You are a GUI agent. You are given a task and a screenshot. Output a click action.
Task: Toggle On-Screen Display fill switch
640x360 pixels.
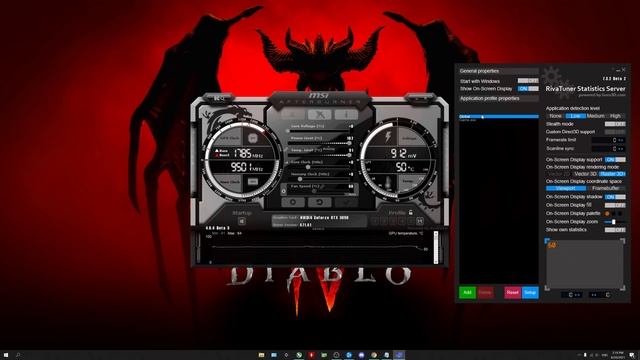pyautogui.click(x=615, y=205)
